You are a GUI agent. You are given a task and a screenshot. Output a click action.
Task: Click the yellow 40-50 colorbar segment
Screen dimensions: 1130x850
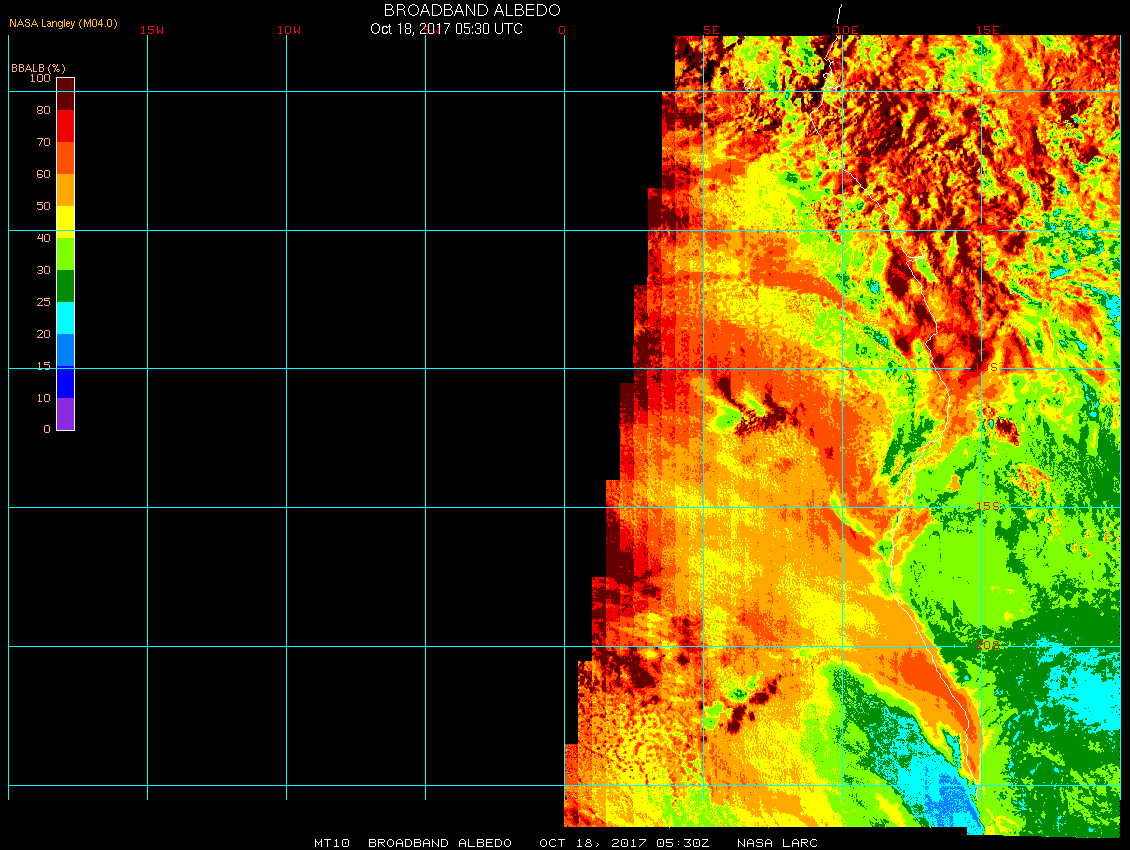(x=66, y=222)
